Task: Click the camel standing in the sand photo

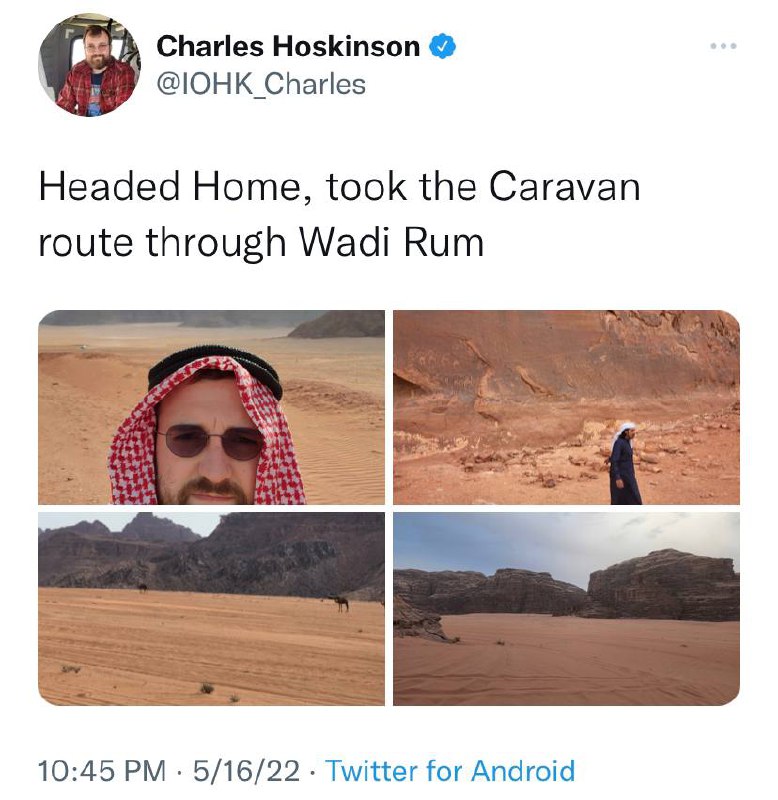Action: (x=339, y=603)
